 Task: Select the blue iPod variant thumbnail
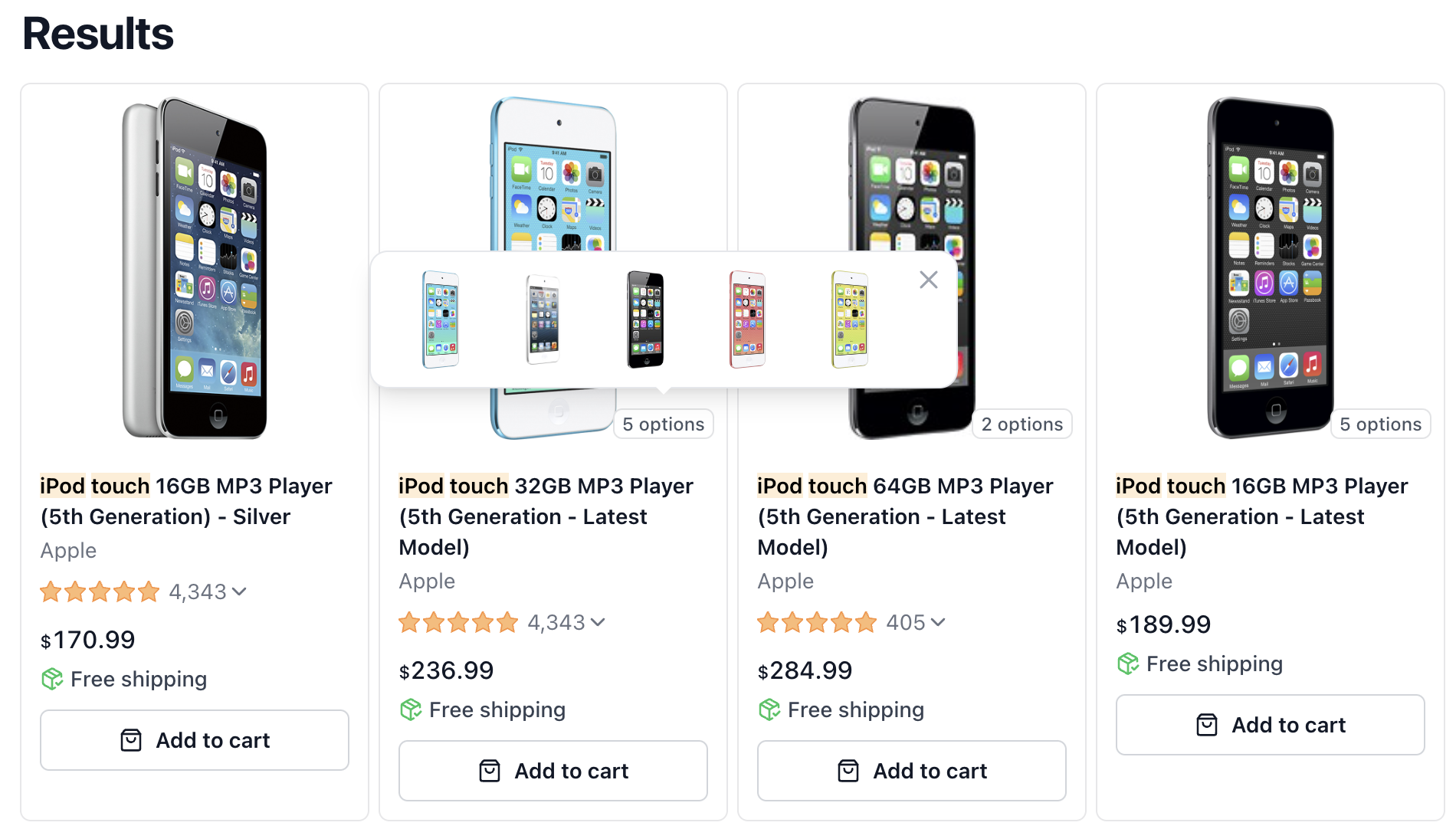click(440, 319)
